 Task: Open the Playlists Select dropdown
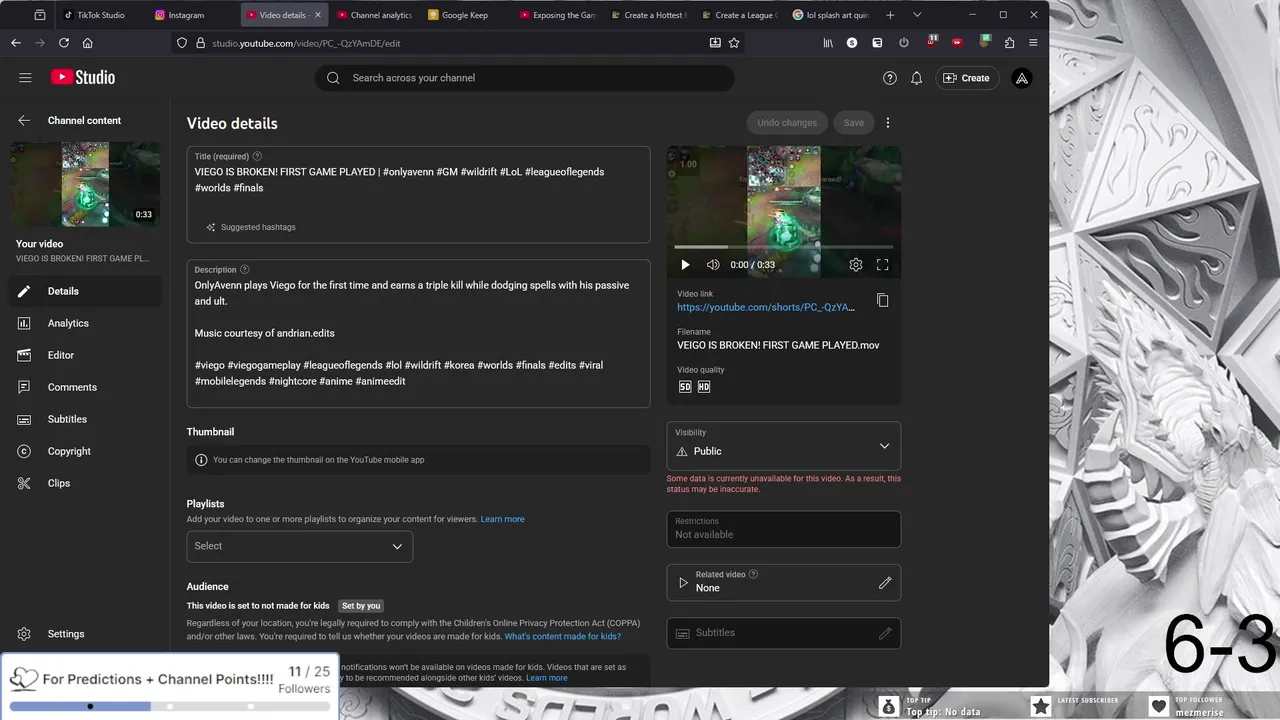pos(300,546)
